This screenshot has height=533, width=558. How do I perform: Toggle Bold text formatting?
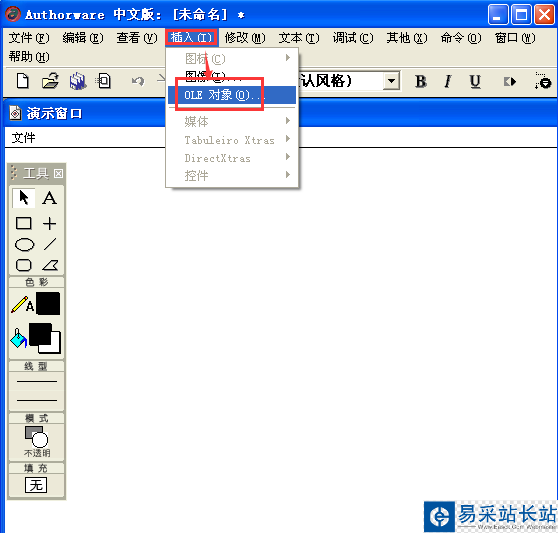(421, 81)
